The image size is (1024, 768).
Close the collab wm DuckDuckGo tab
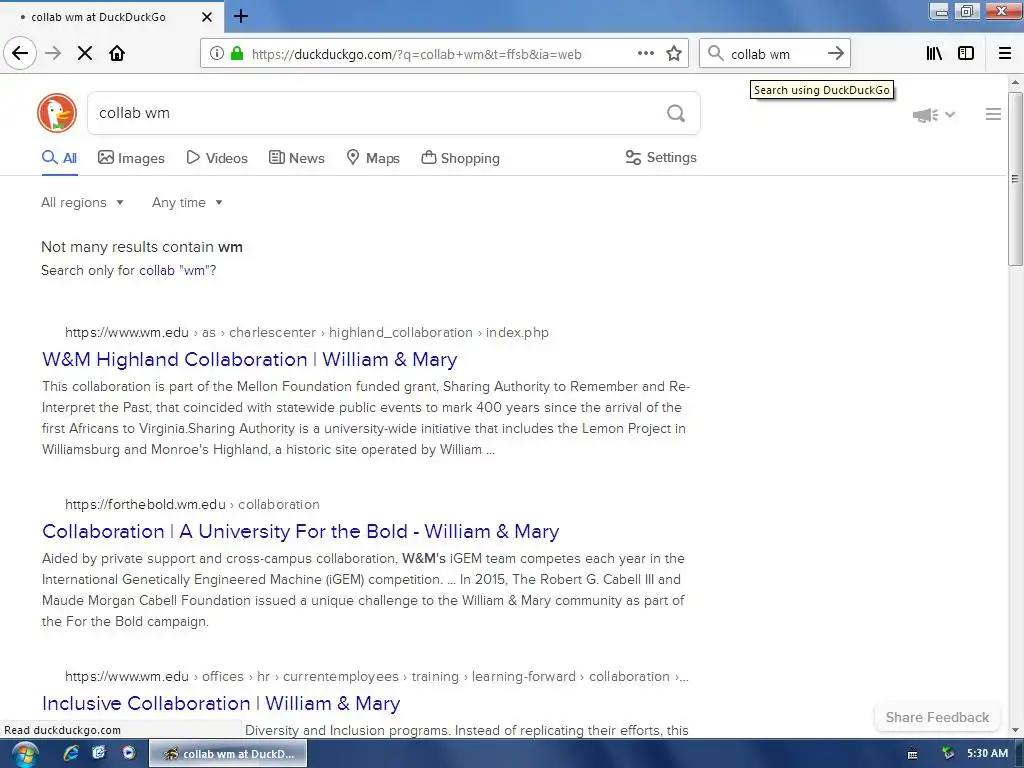click(x=206, y=17)
